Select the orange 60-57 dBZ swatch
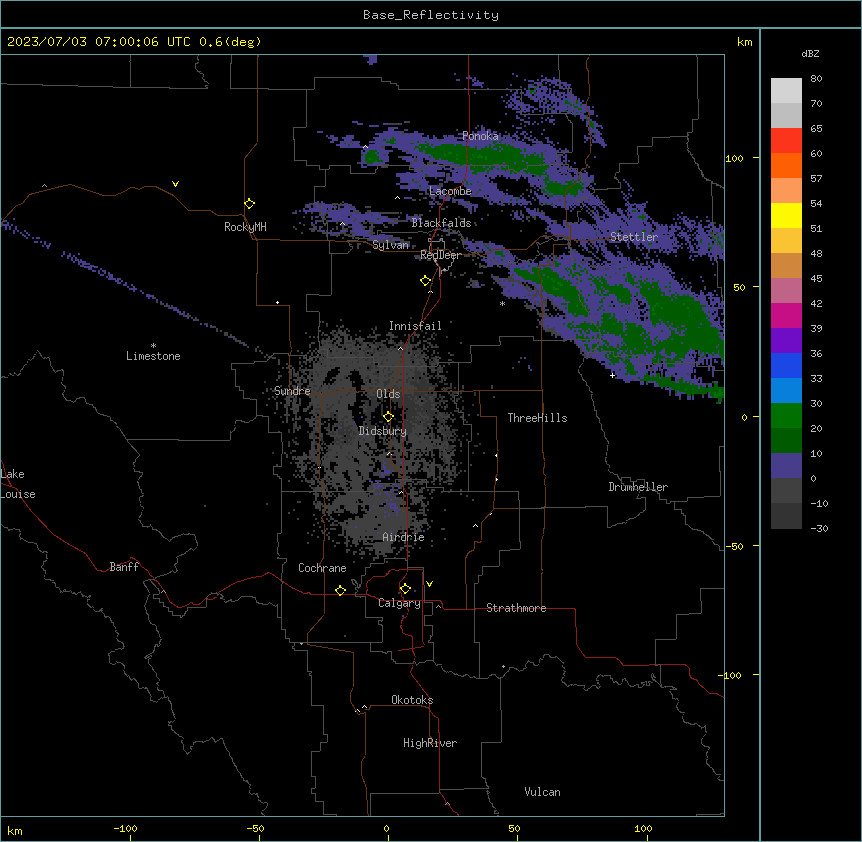The height and width of the screenshot is (842, 862). pyautogui.click(x=786, y=165)
